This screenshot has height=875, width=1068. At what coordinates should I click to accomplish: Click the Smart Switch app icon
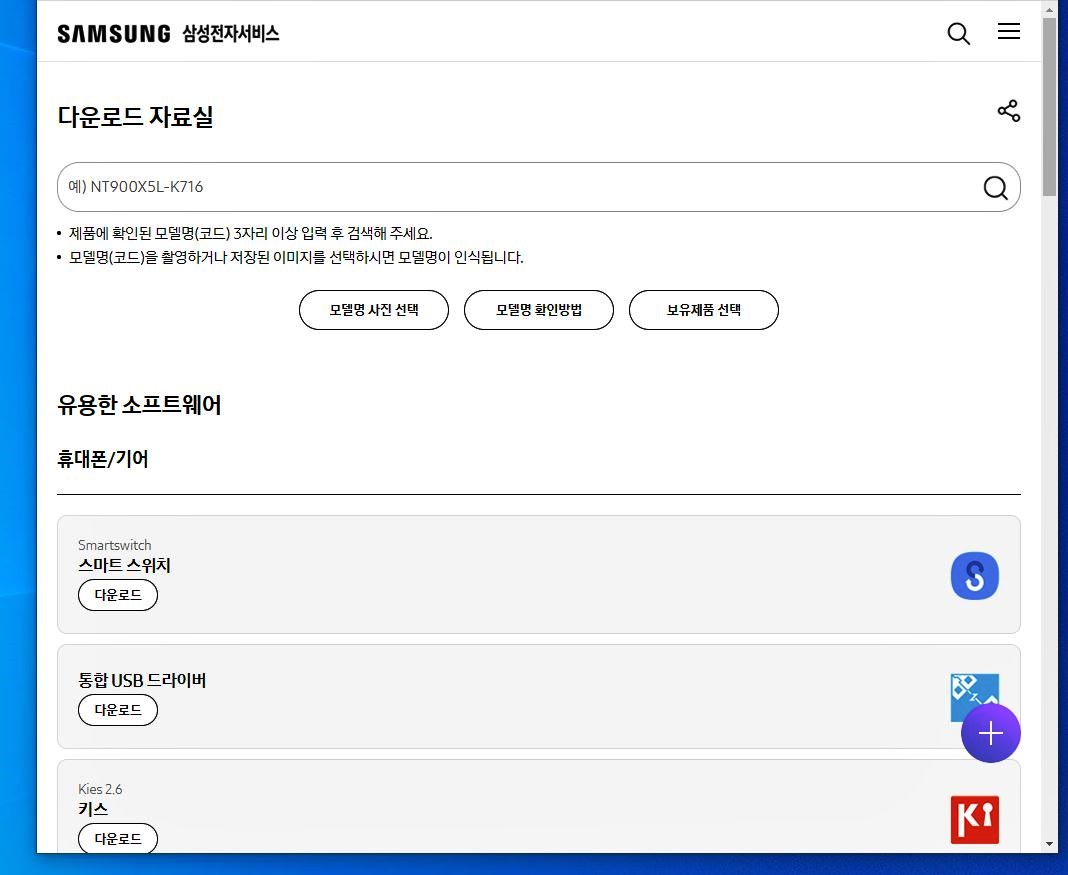[975, 576]
